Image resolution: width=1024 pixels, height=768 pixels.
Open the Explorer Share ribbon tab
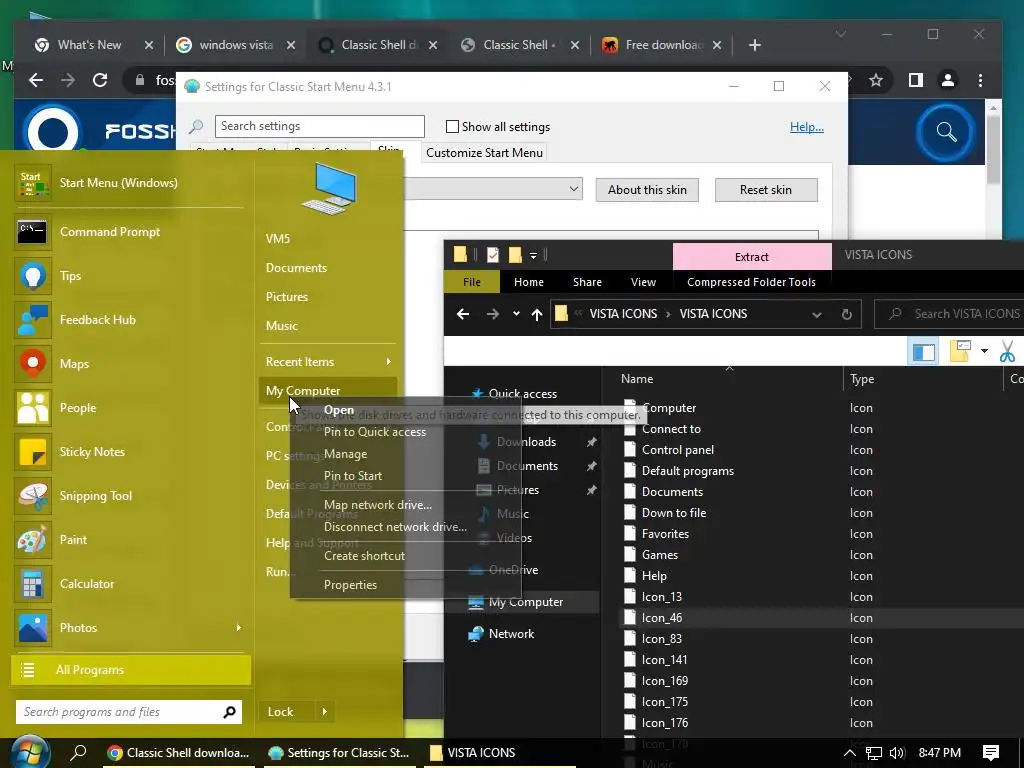tap(587, 282)
